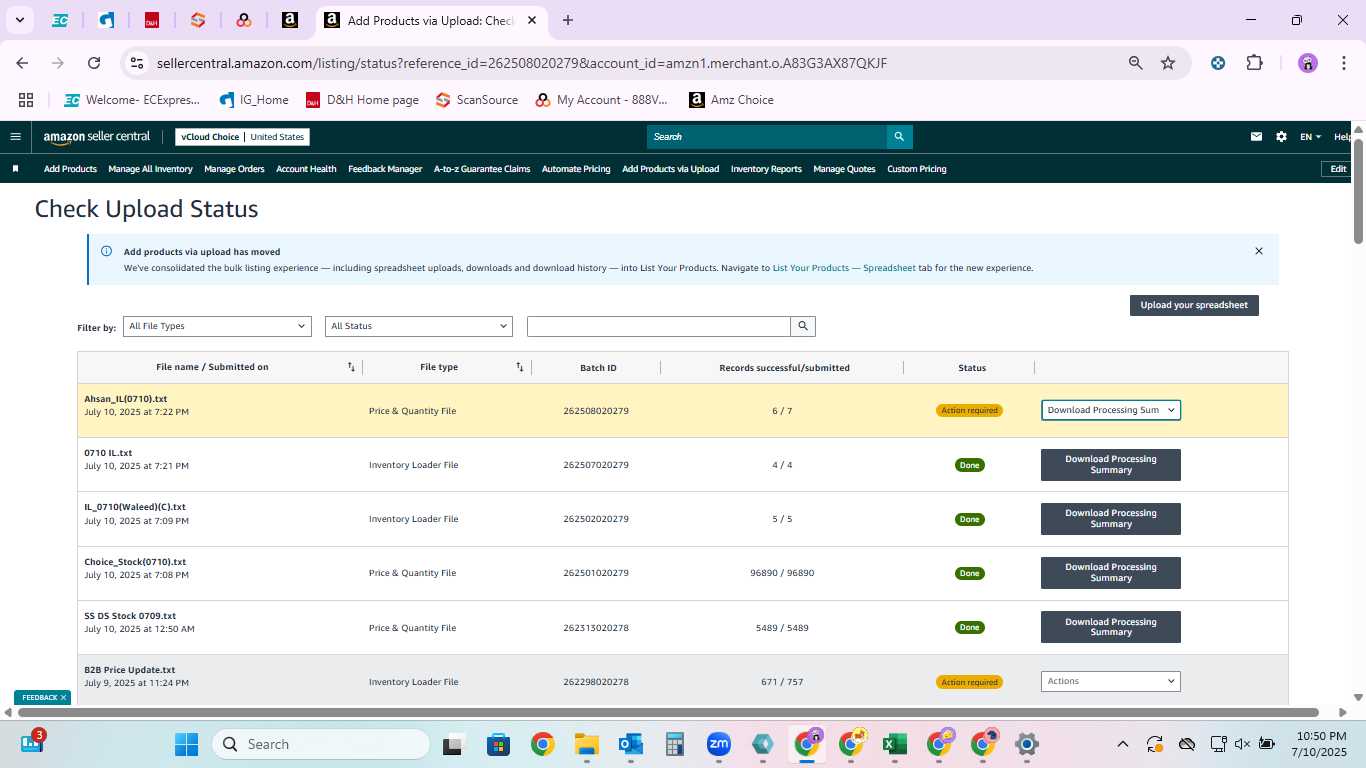1366x768 pixels.
Task: Open Seller Central settings gear
Action: (1281, 137)
